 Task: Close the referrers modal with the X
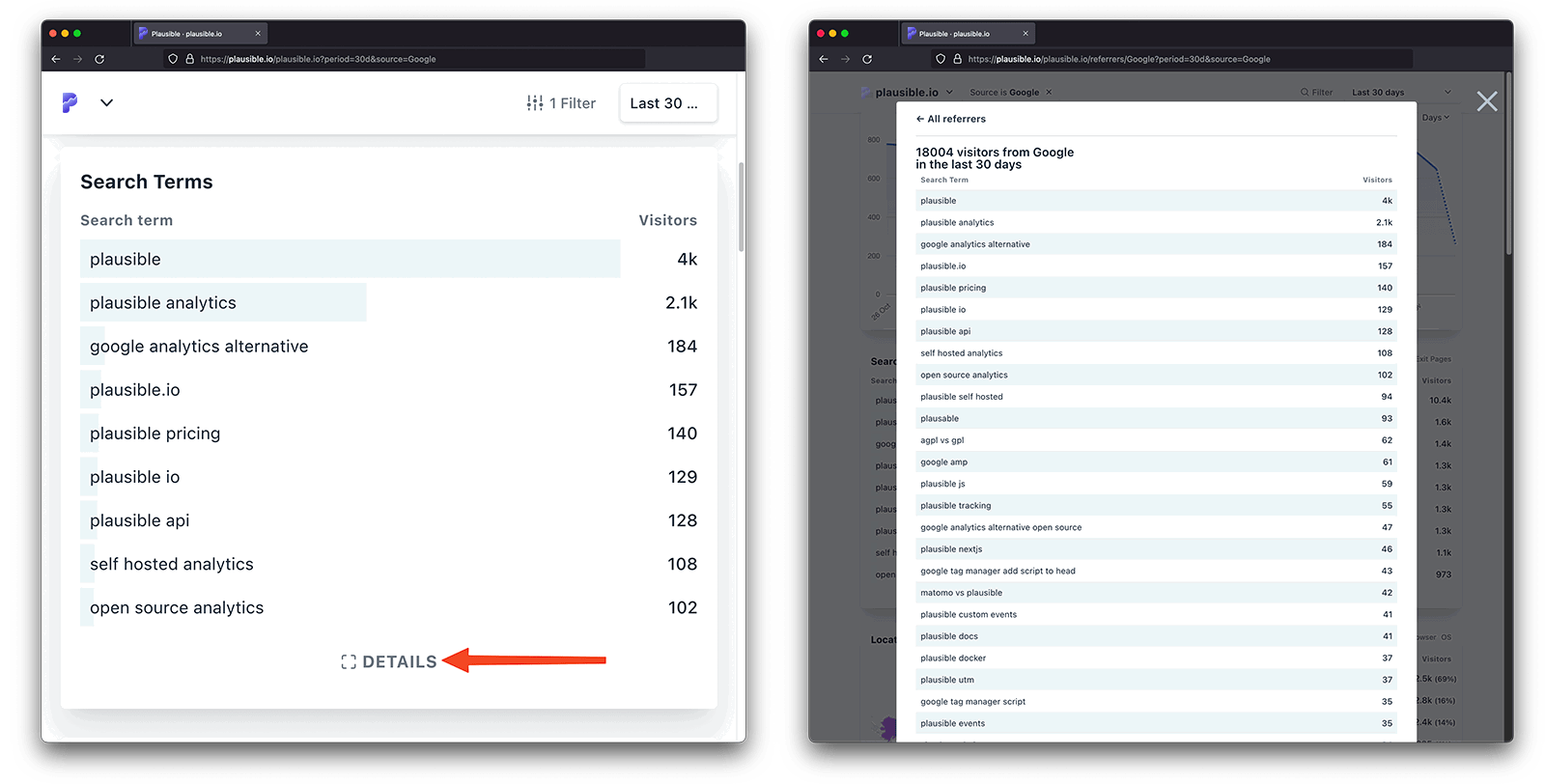pyautogui.click(x=1487, y=101)
